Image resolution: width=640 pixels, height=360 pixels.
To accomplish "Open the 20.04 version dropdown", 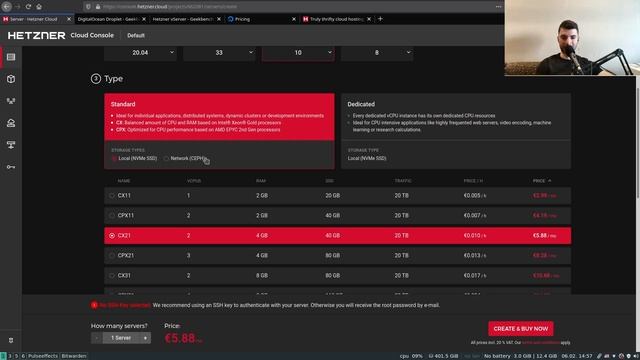I will [140, 53].
